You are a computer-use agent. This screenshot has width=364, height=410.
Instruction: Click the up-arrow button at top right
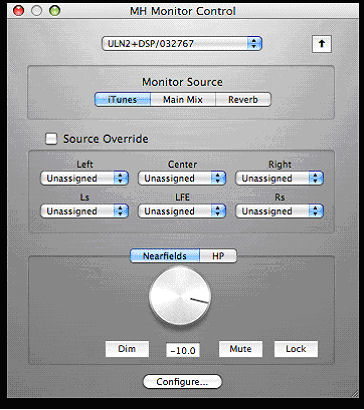click(x=322, y=44)
